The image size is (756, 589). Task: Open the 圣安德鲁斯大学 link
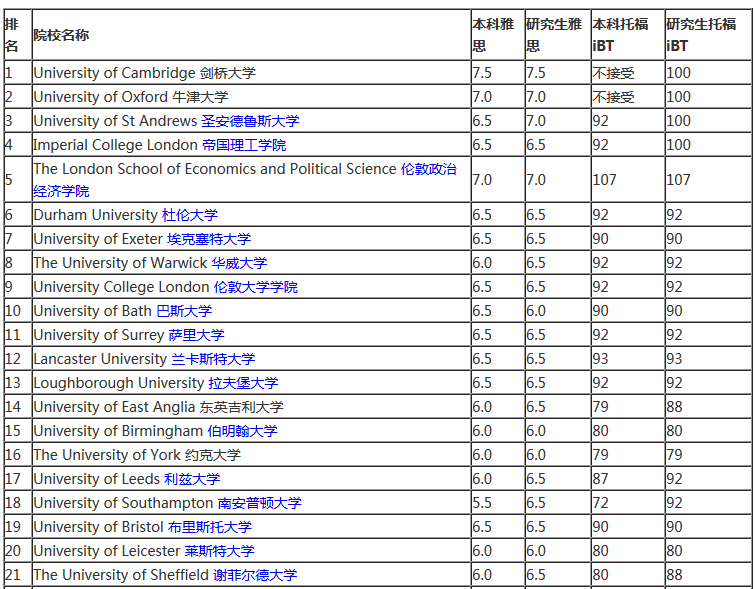coord(250,120)
